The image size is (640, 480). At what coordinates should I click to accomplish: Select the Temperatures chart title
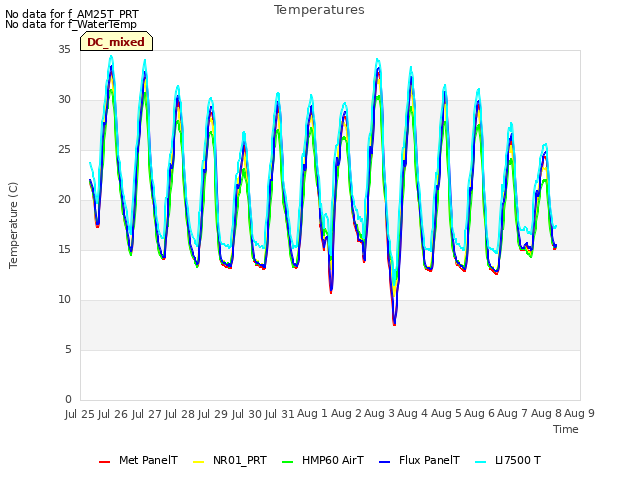pyautogui.click(x=319, y=10)
